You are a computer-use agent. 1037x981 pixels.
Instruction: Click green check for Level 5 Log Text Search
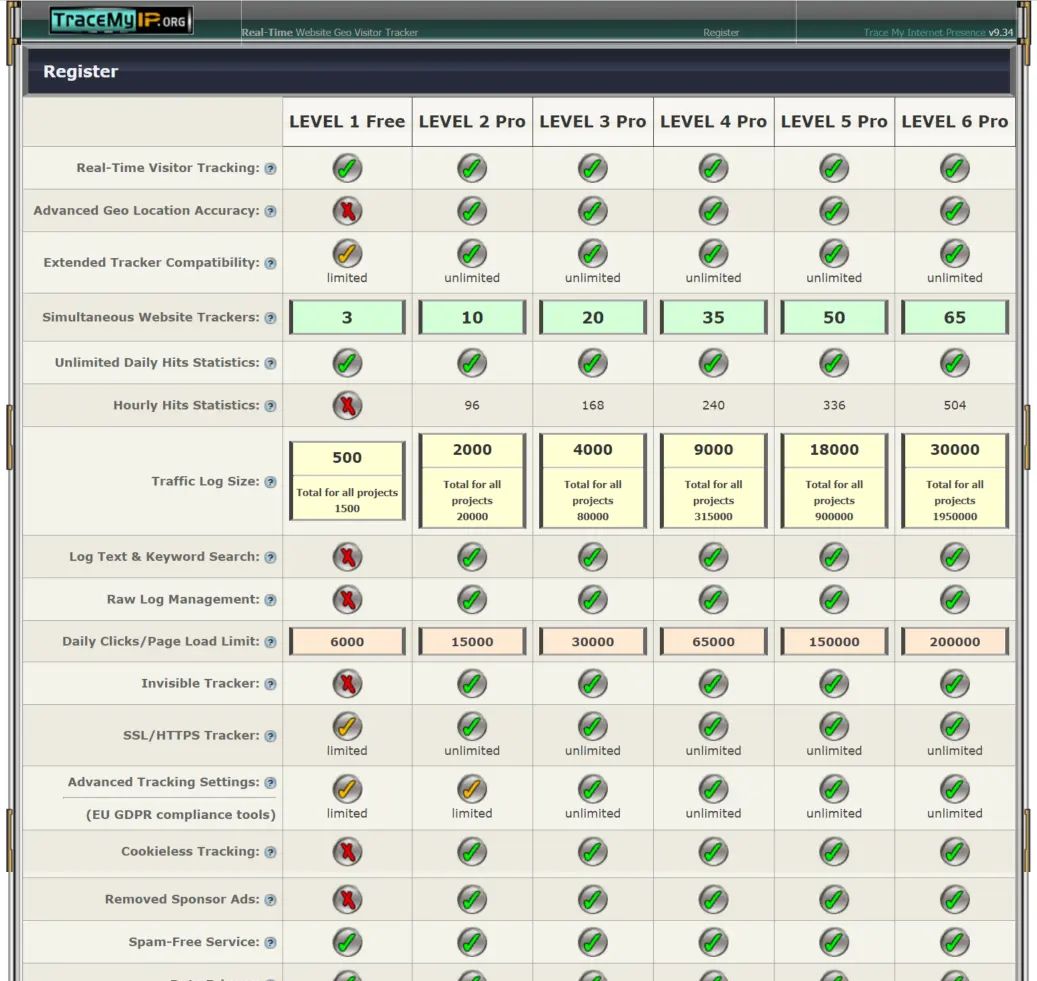click(x=834, y=557)
